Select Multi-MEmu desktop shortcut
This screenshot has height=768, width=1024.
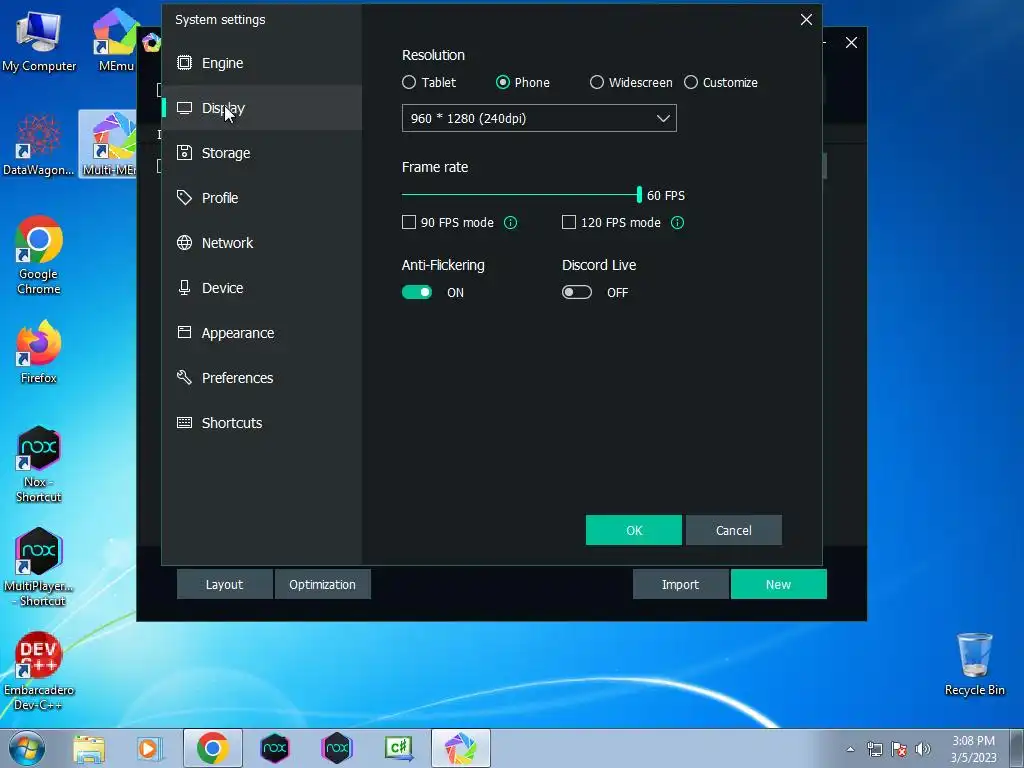(x=110, y=145)
